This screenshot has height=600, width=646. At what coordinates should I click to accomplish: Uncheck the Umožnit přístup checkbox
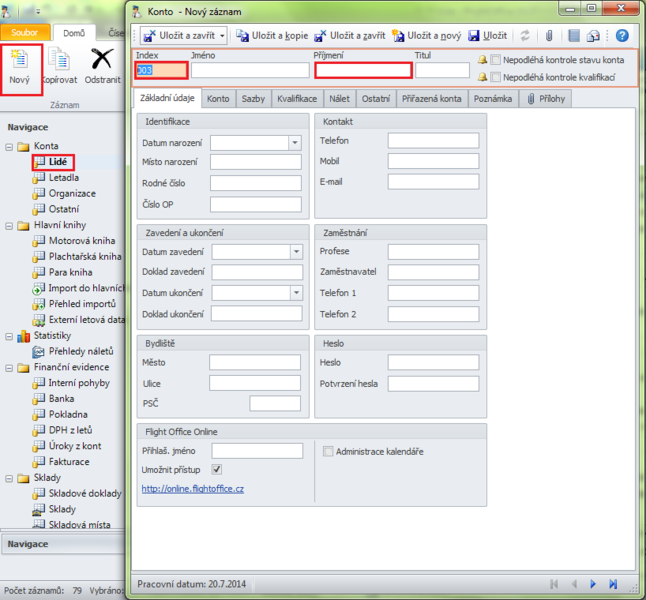pyautogui.click(x=217, y=469)
